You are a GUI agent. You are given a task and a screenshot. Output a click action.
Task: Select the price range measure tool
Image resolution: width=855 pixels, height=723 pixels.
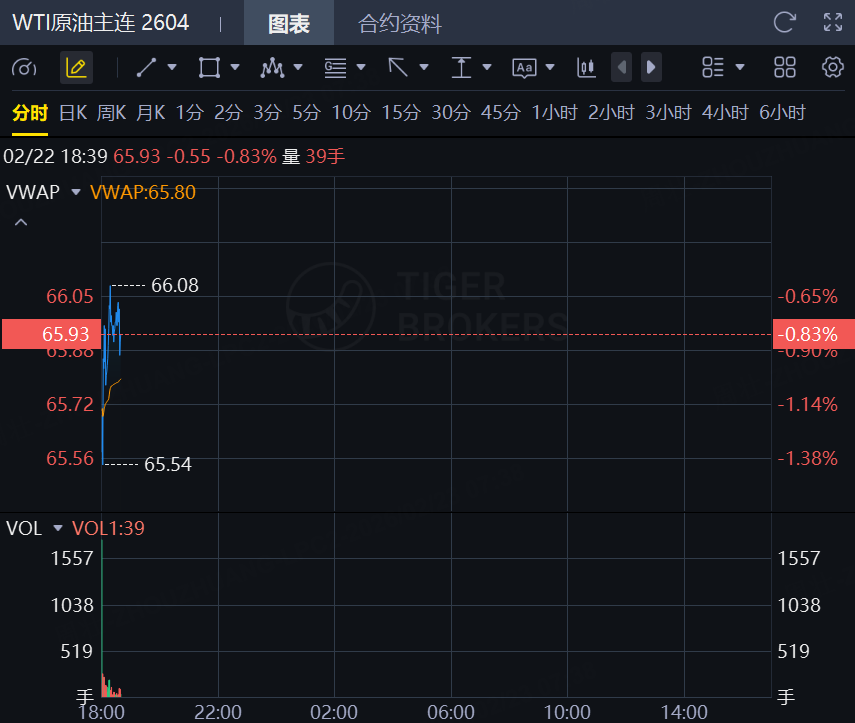pyautogui.click(x=461, y=68)
